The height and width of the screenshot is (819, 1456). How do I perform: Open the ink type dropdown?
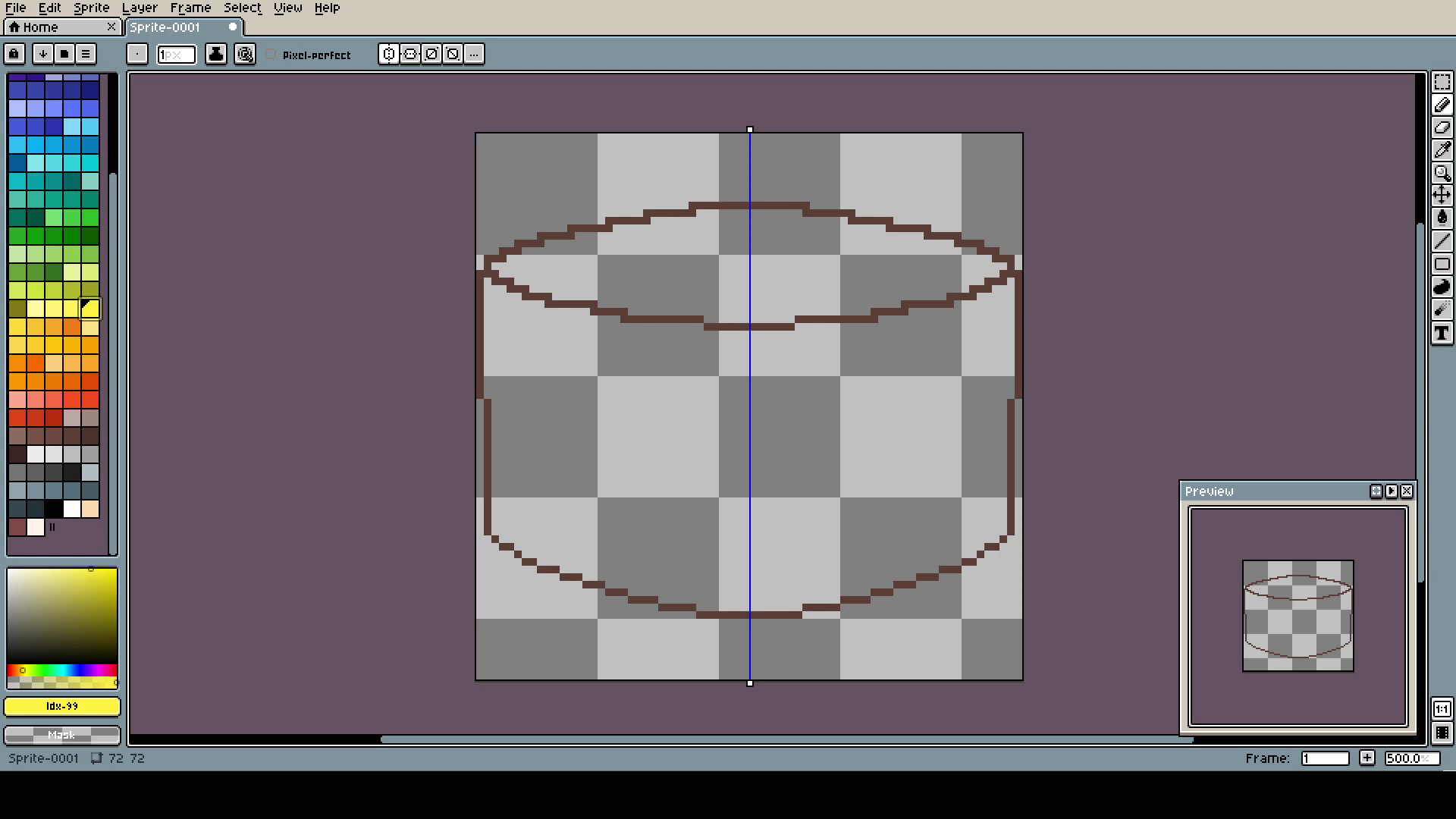(x=216, y=54)
